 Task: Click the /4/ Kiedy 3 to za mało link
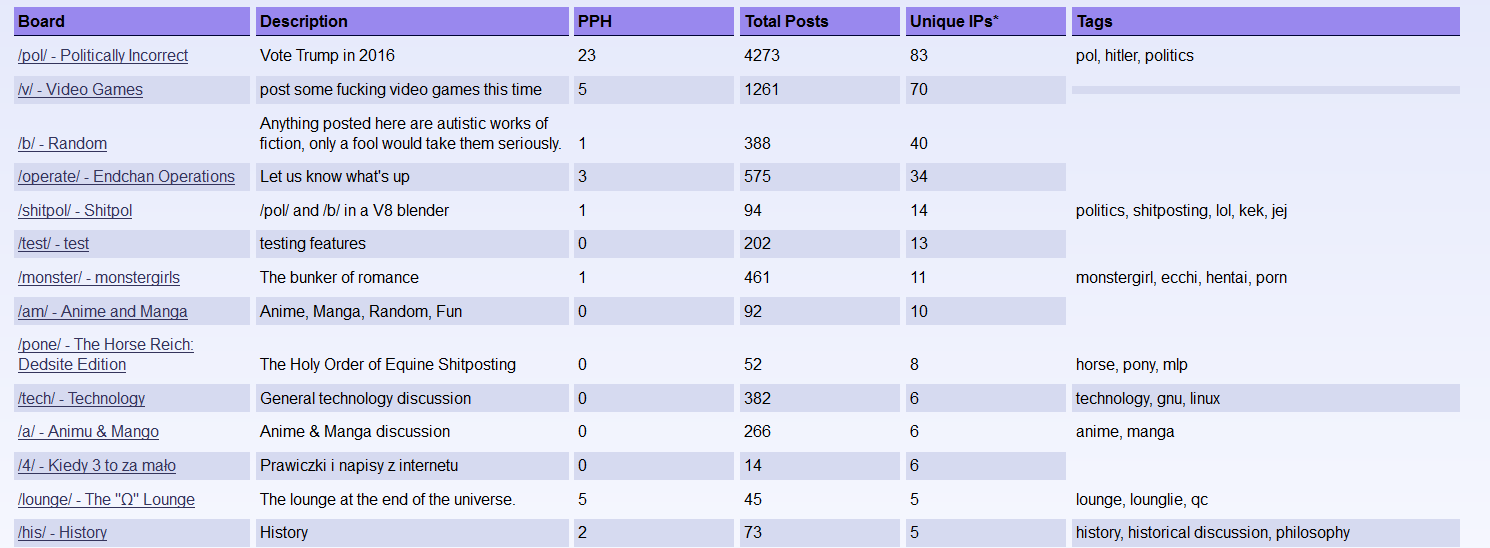96,466
